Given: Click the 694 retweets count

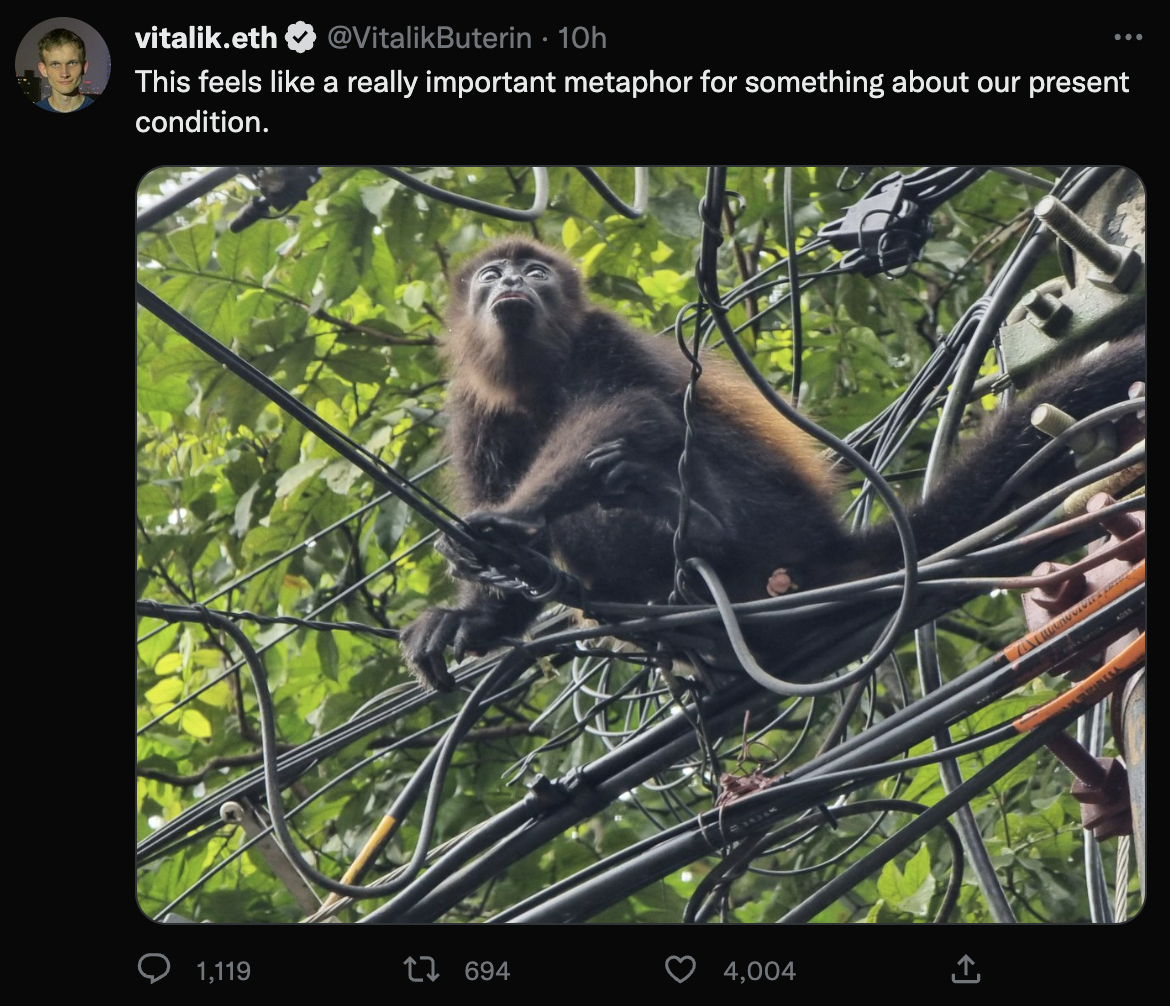Looking at the screenshot, I should click(x=487, y=970).
